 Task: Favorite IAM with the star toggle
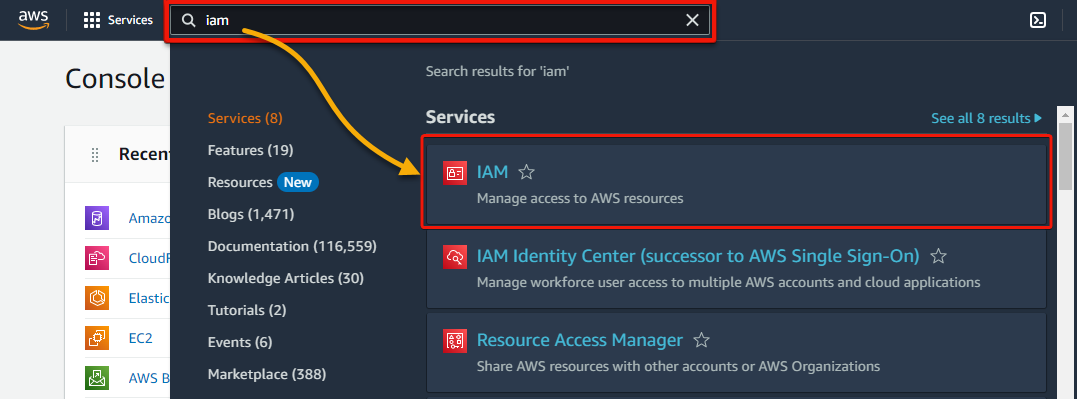527,172
